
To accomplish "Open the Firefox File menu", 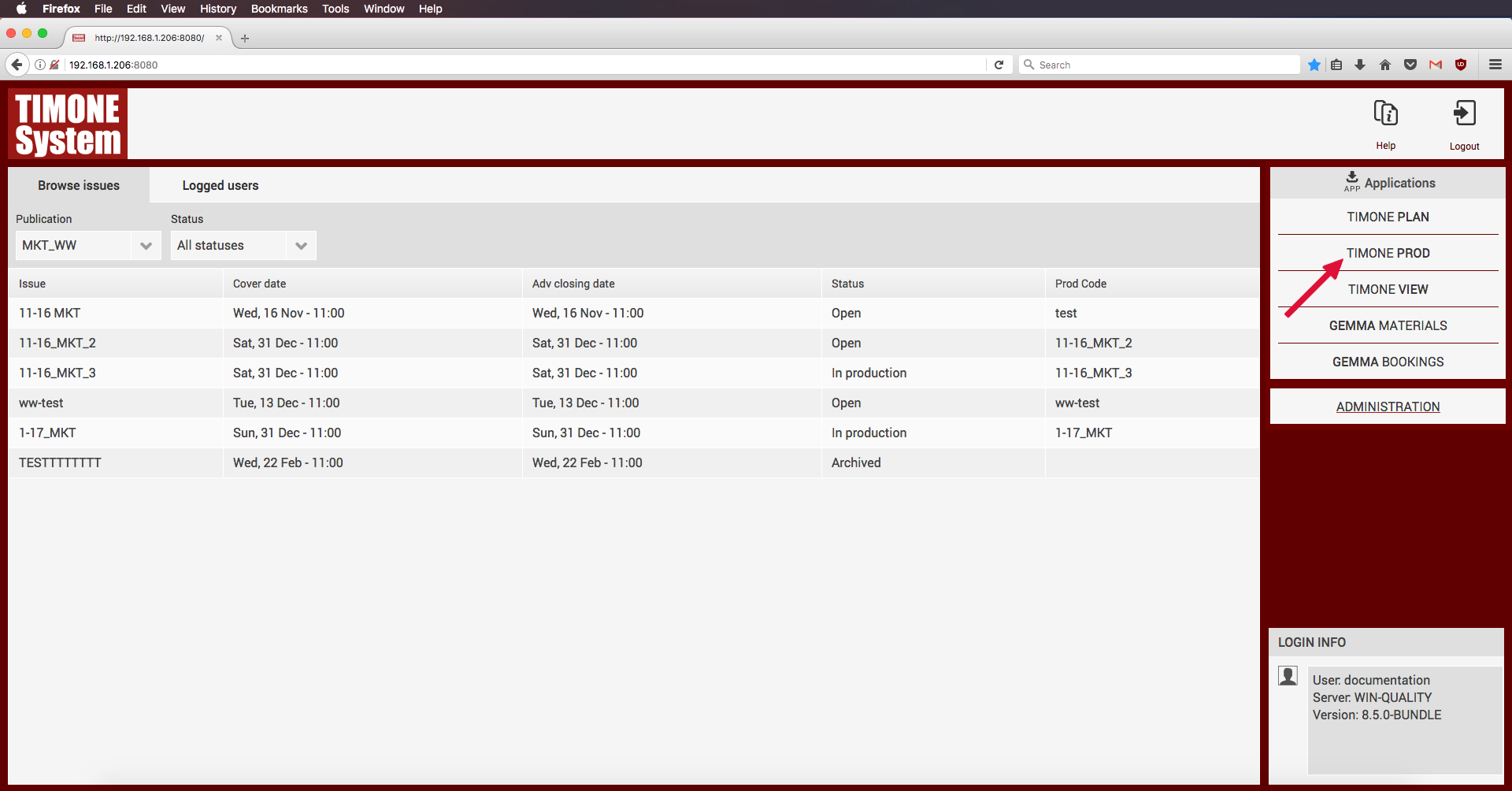I will [x=103, y=9].
